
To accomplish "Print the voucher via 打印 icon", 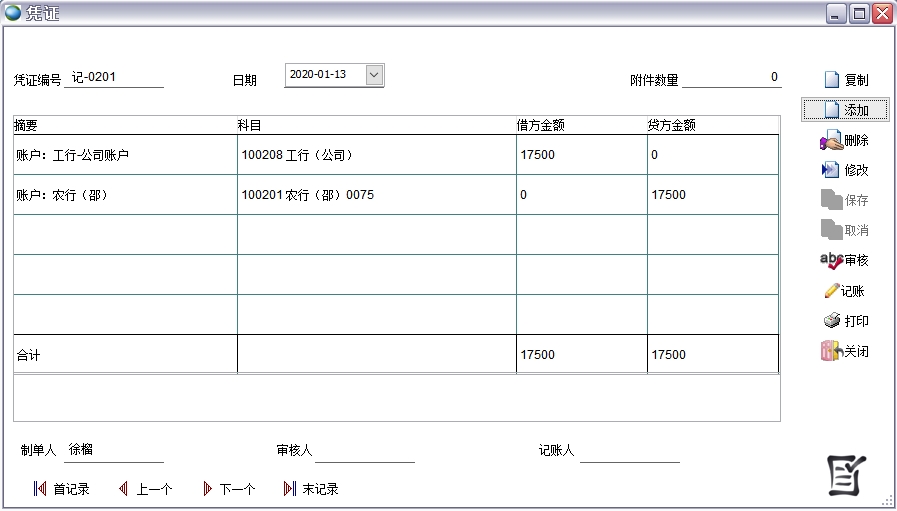I will click(x=831, y=321).
